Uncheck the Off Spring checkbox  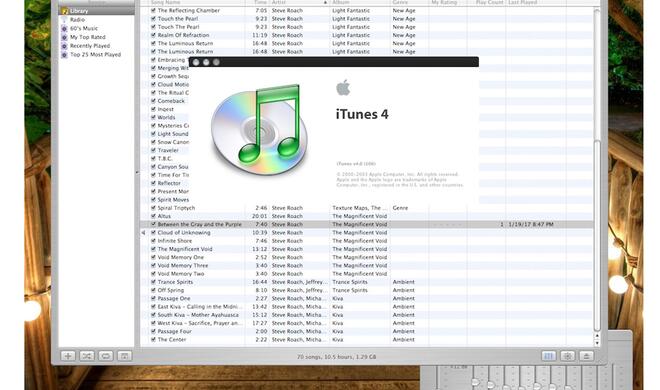(153, 290)
